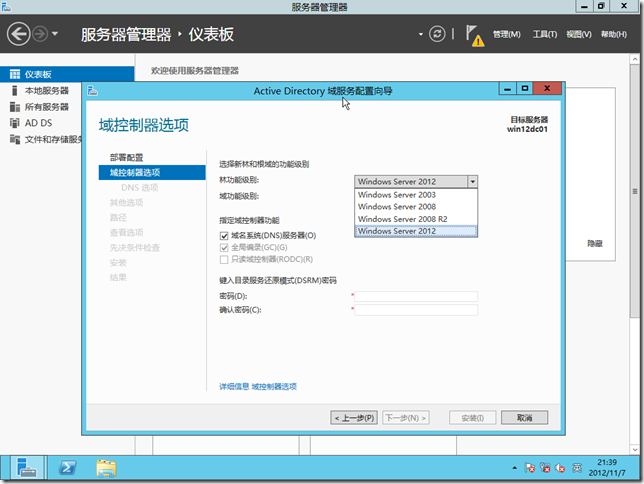Toggle 只读域控制器(RODC) checkbox

pyautogui.click(x=224, y=260)
